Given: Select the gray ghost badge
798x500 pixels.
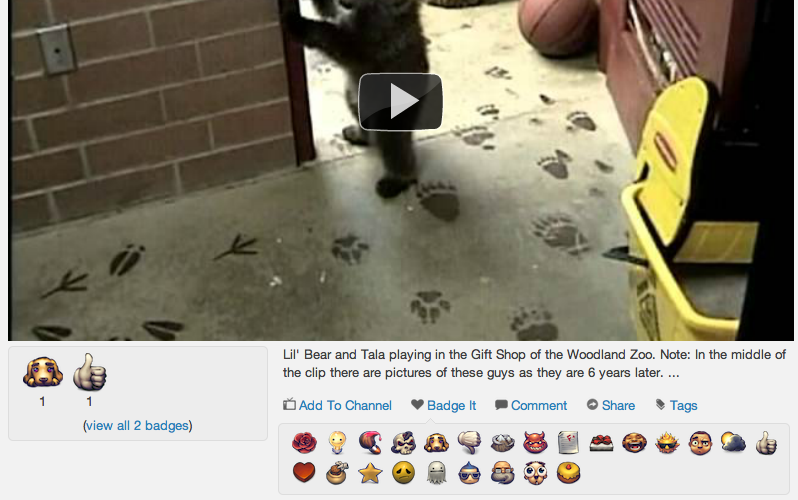Looking at the screenshot, I should point(437,473).
